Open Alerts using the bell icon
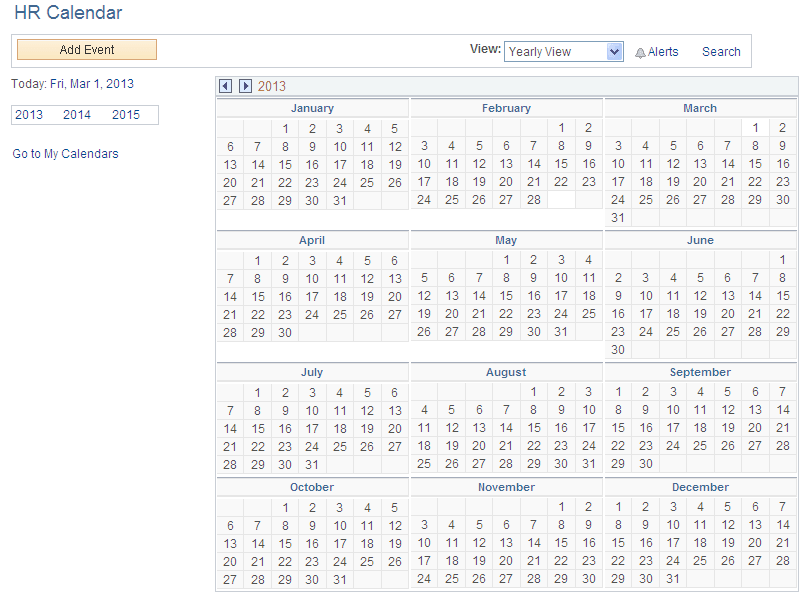This screenshot has width=803, height=607. 656,51
